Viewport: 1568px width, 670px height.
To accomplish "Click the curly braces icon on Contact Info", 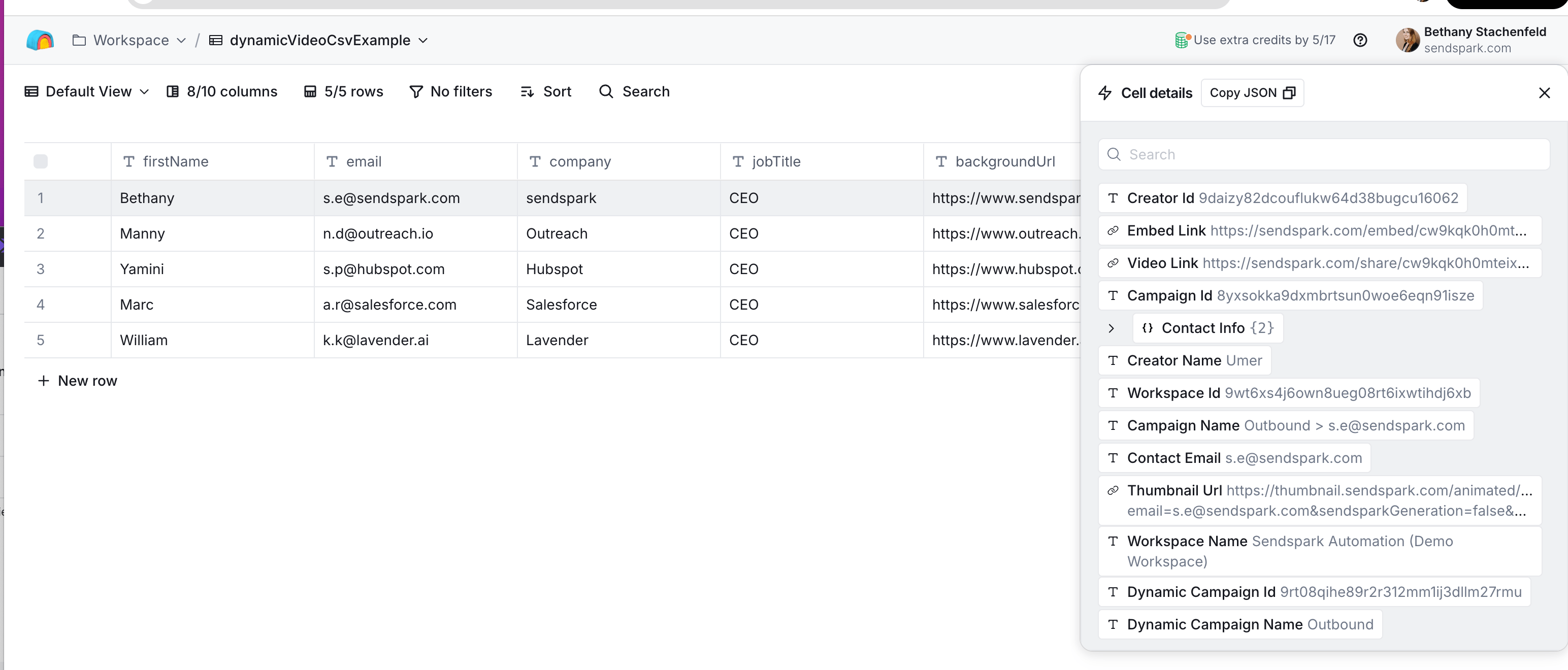I will click(x=1148, y=328).
